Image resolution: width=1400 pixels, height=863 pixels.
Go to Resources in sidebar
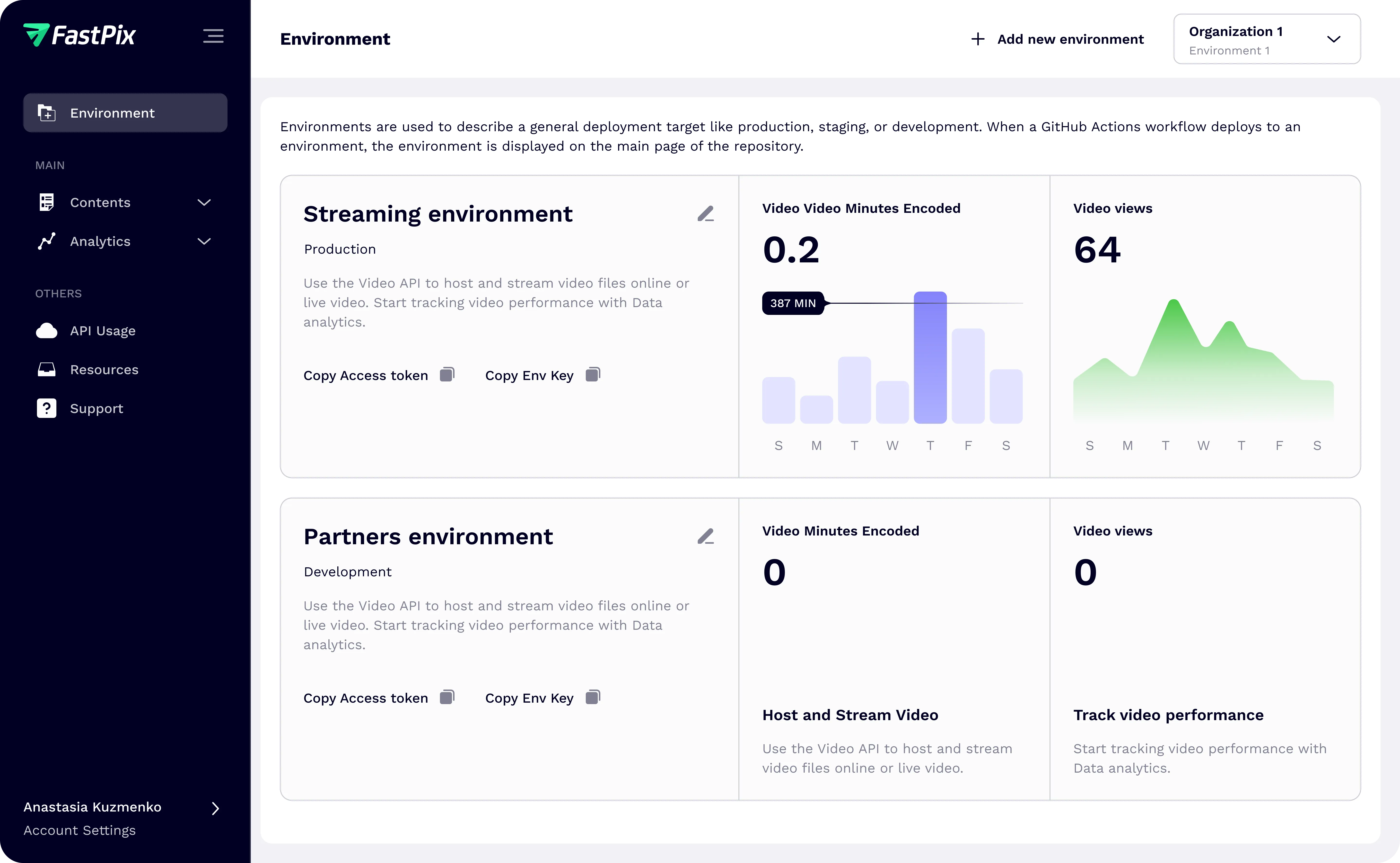click(104, 370)
